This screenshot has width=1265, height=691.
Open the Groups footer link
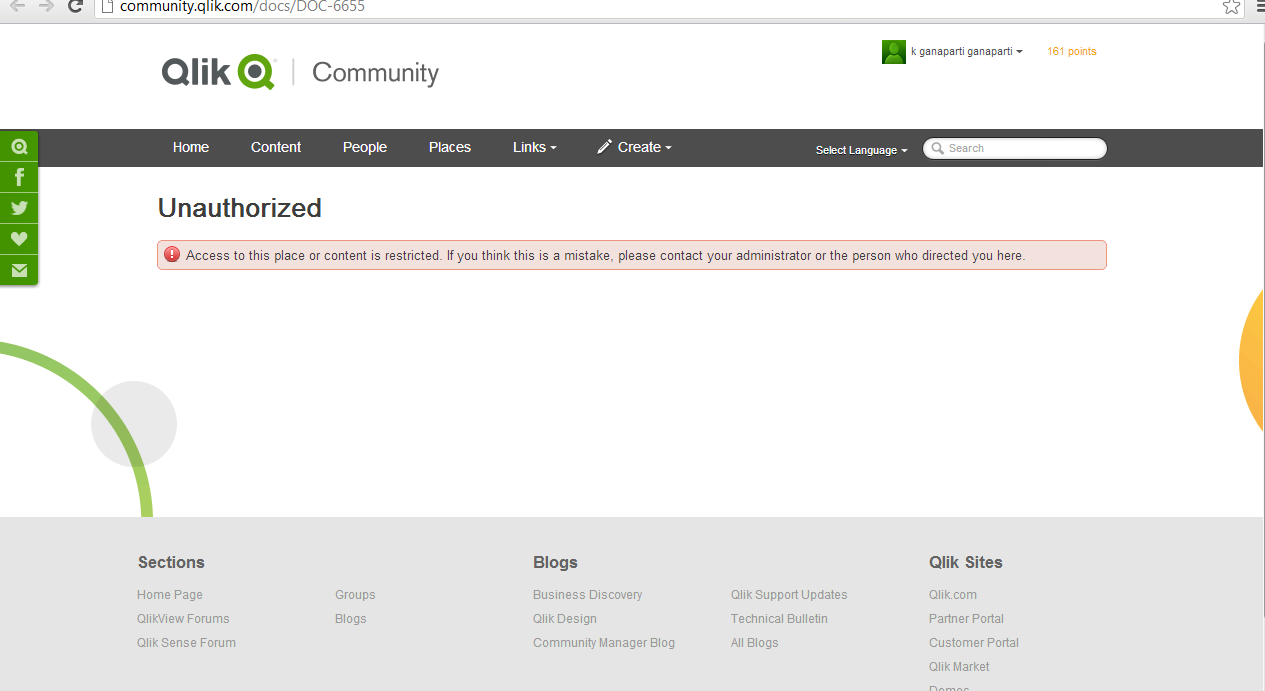point(355,595)
